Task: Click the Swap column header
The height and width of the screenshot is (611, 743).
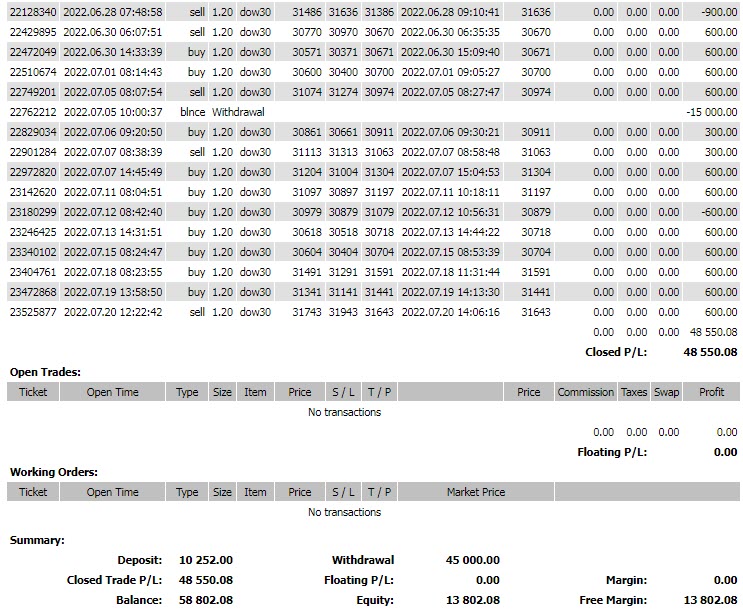Action: [666, 392]
